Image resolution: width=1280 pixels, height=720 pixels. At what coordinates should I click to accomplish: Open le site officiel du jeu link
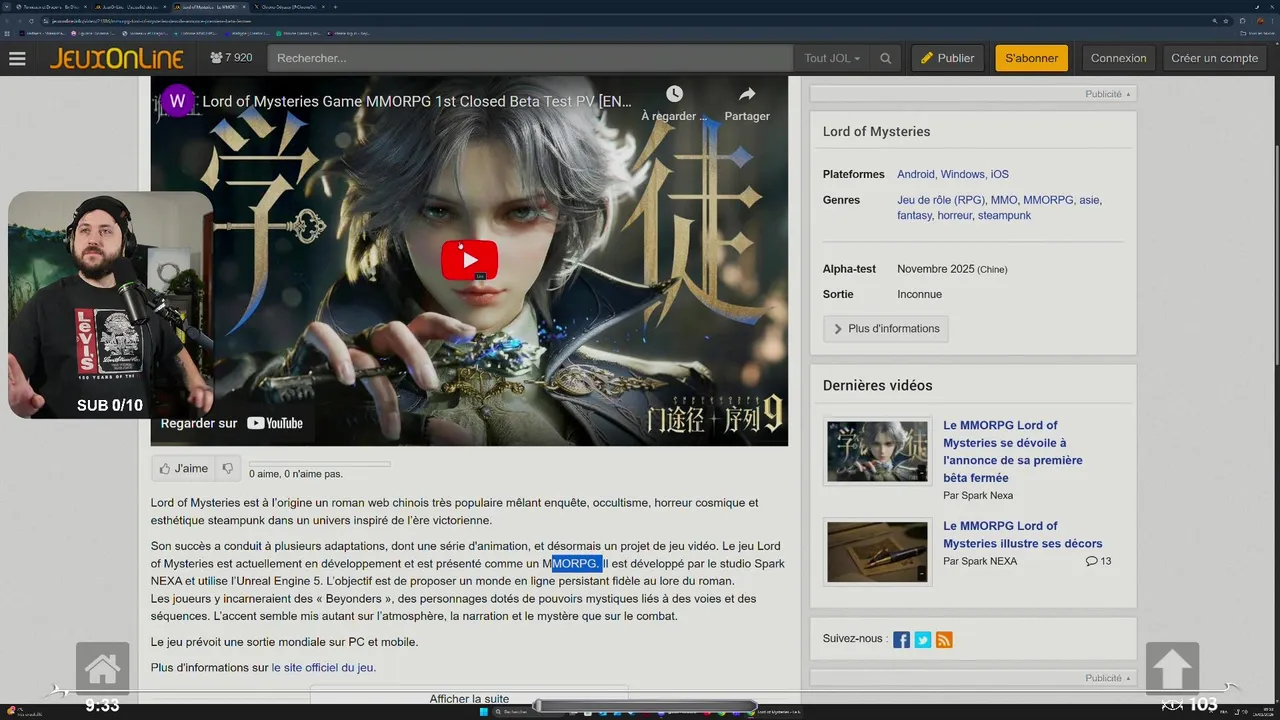click(324, 667)
